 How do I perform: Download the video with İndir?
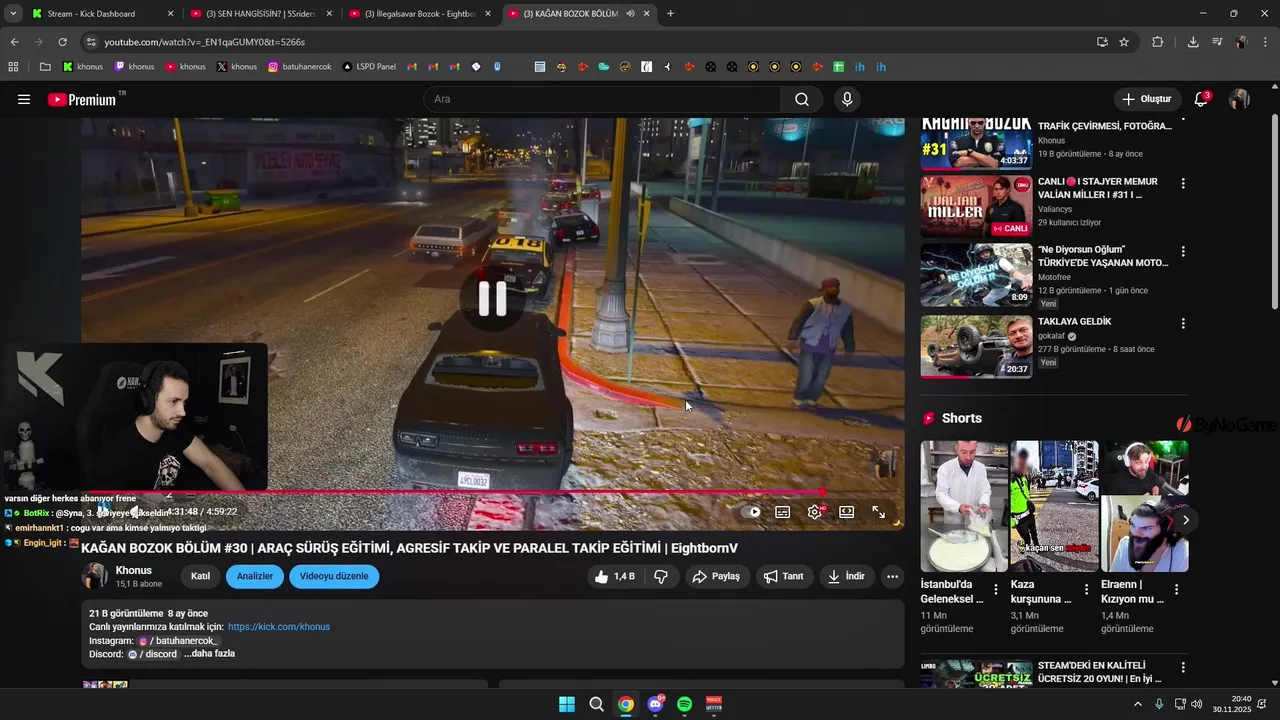point(846,576)
